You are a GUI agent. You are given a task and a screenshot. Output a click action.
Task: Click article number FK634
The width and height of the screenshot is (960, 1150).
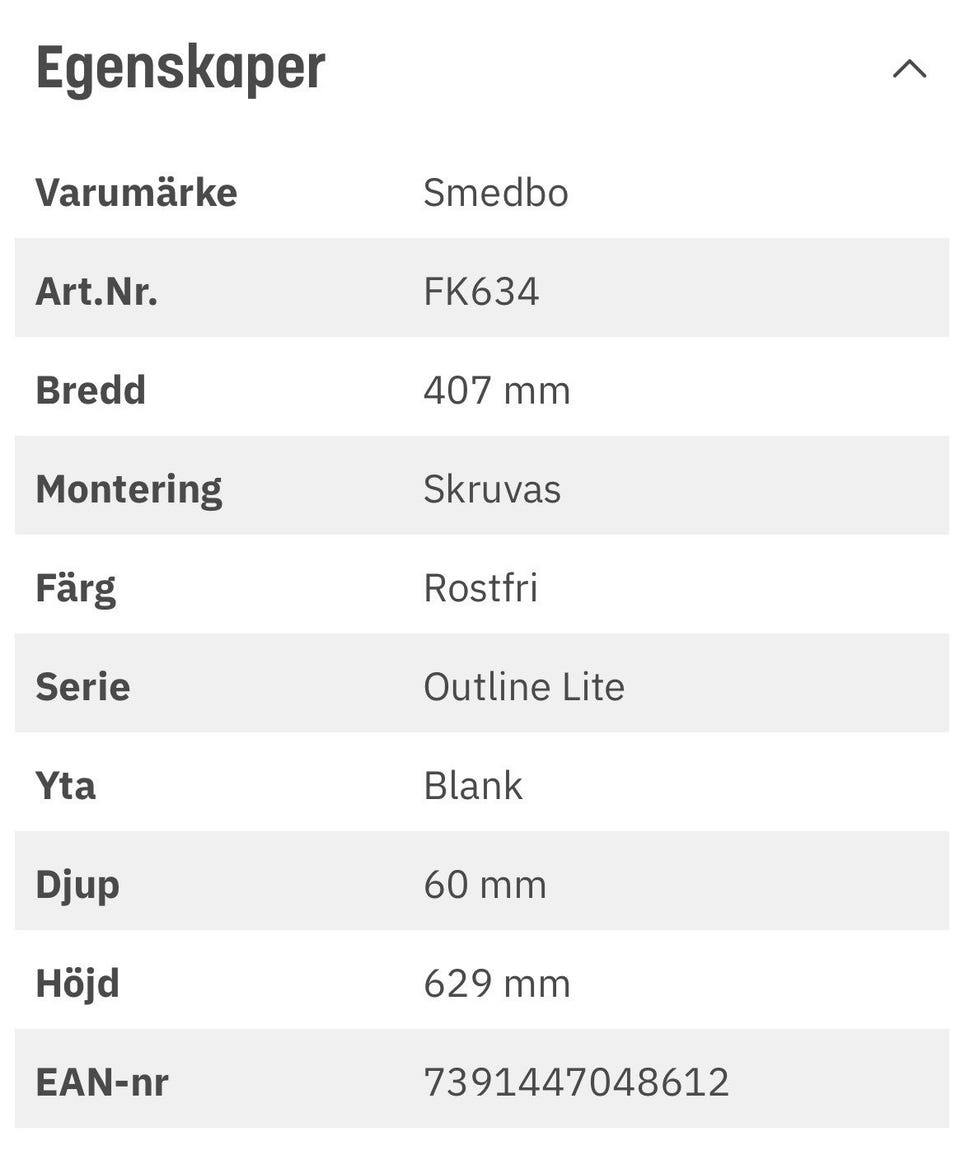(x=481, y=291)
